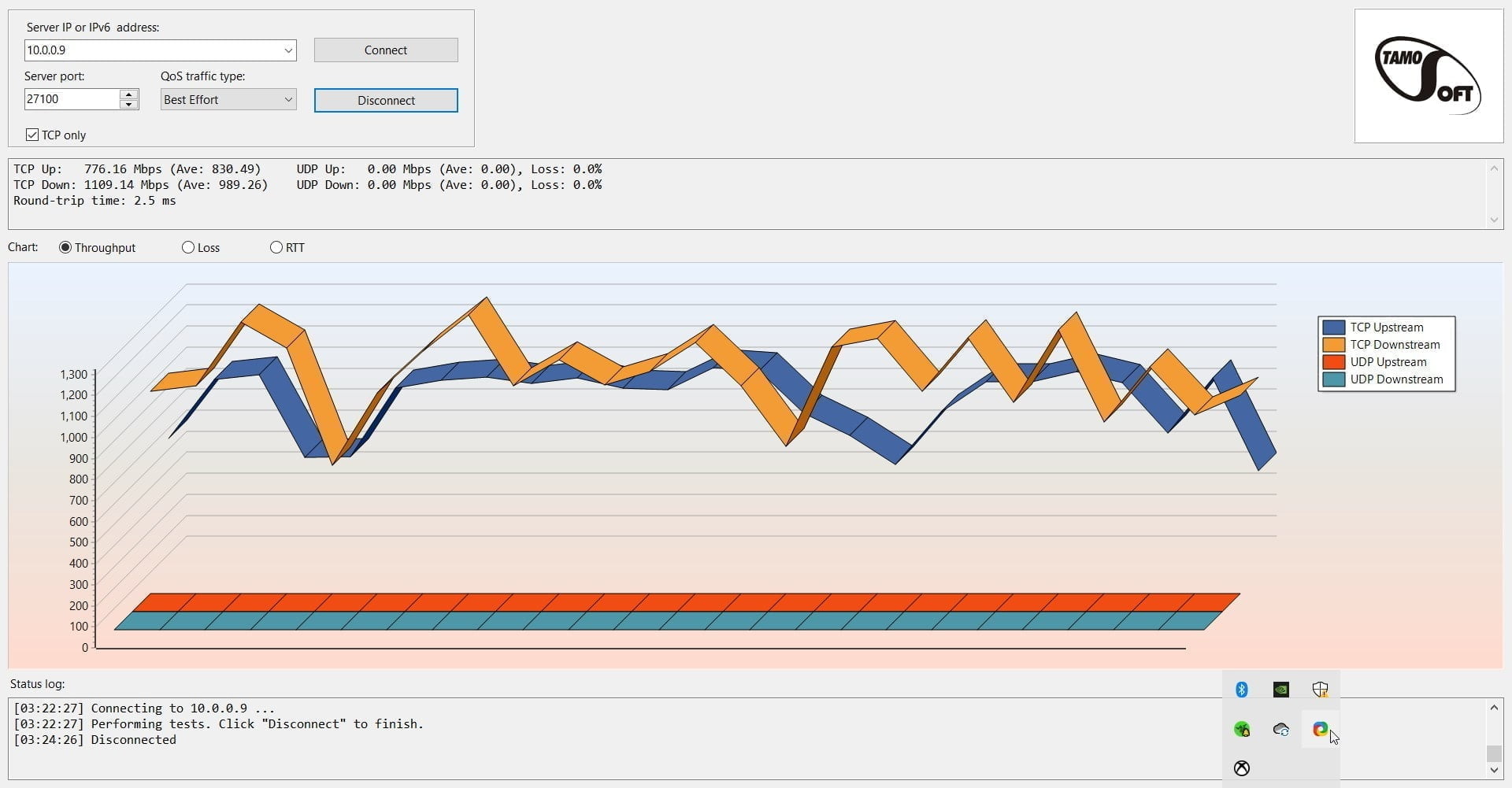This screenshot has width=1512, height=788.
Task: Click the TamoSoft logo
Action: (1428, 76)
